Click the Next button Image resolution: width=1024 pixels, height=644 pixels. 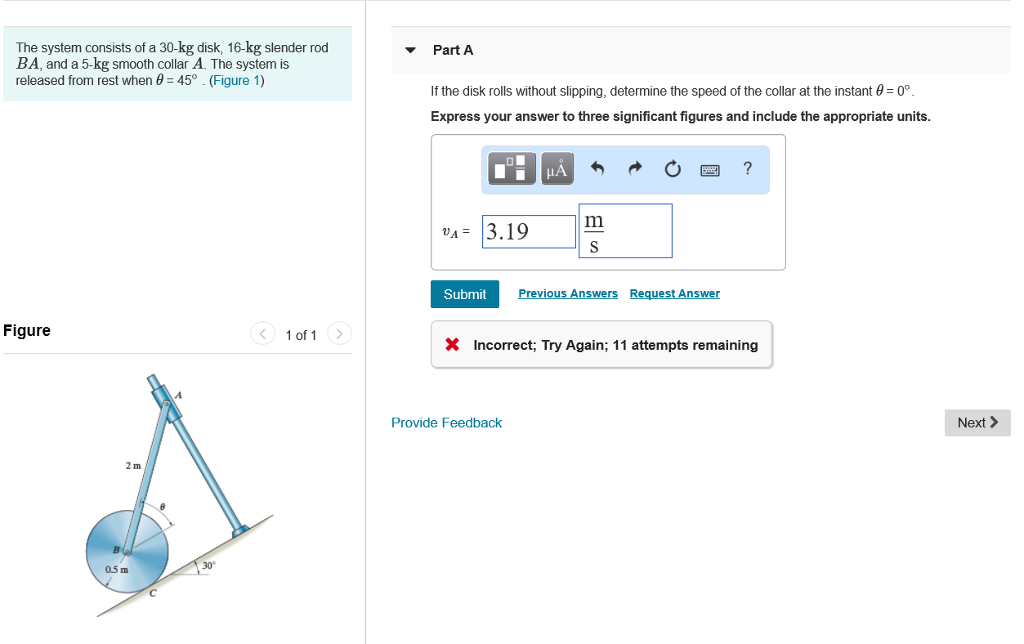(976, 422)
